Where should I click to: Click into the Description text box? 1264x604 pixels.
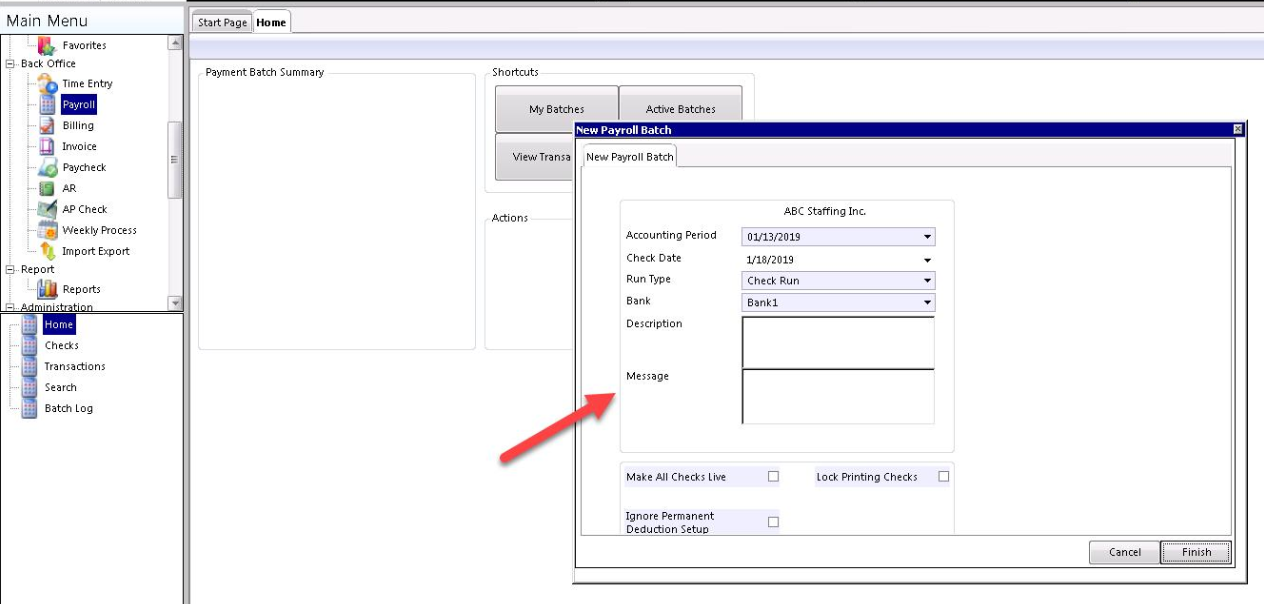coord(838,343)
